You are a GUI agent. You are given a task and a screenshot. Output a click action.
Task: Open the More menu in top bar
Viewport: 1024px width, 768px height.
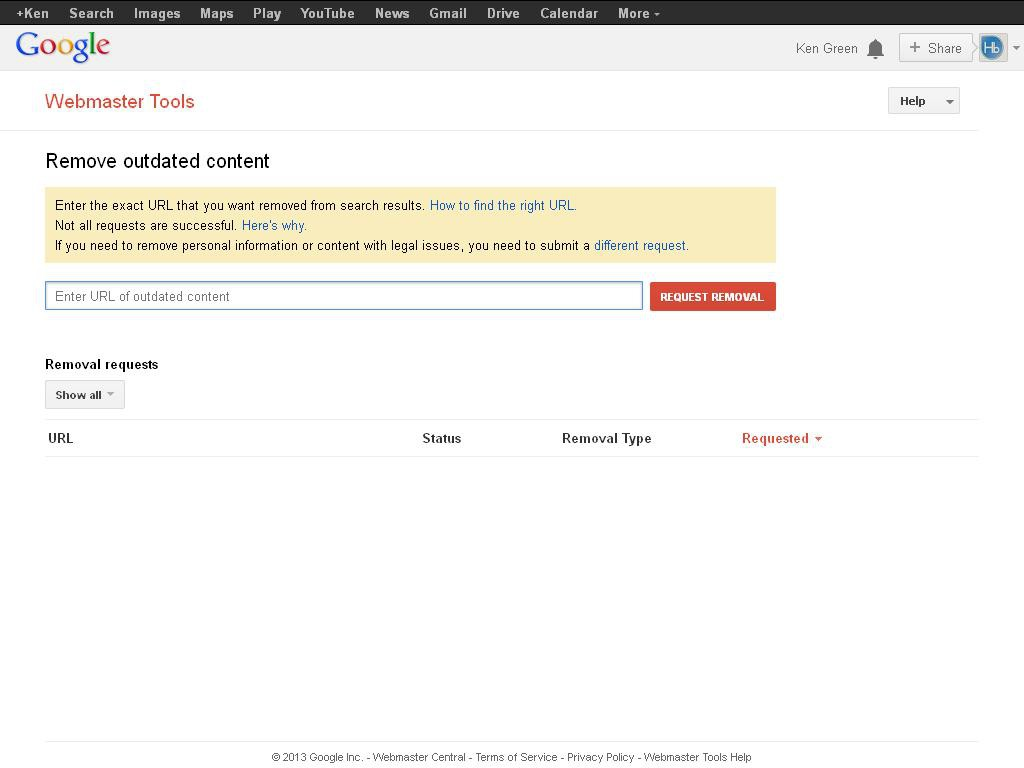(638, 13)
